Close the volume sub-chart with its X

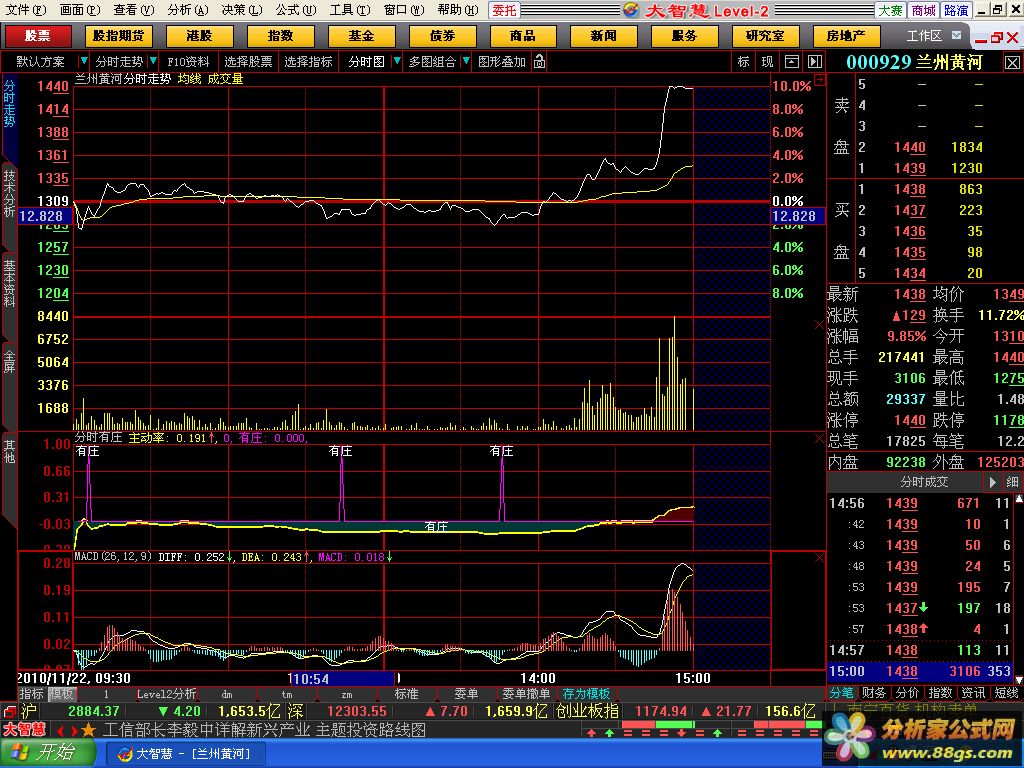pos(820,325)
